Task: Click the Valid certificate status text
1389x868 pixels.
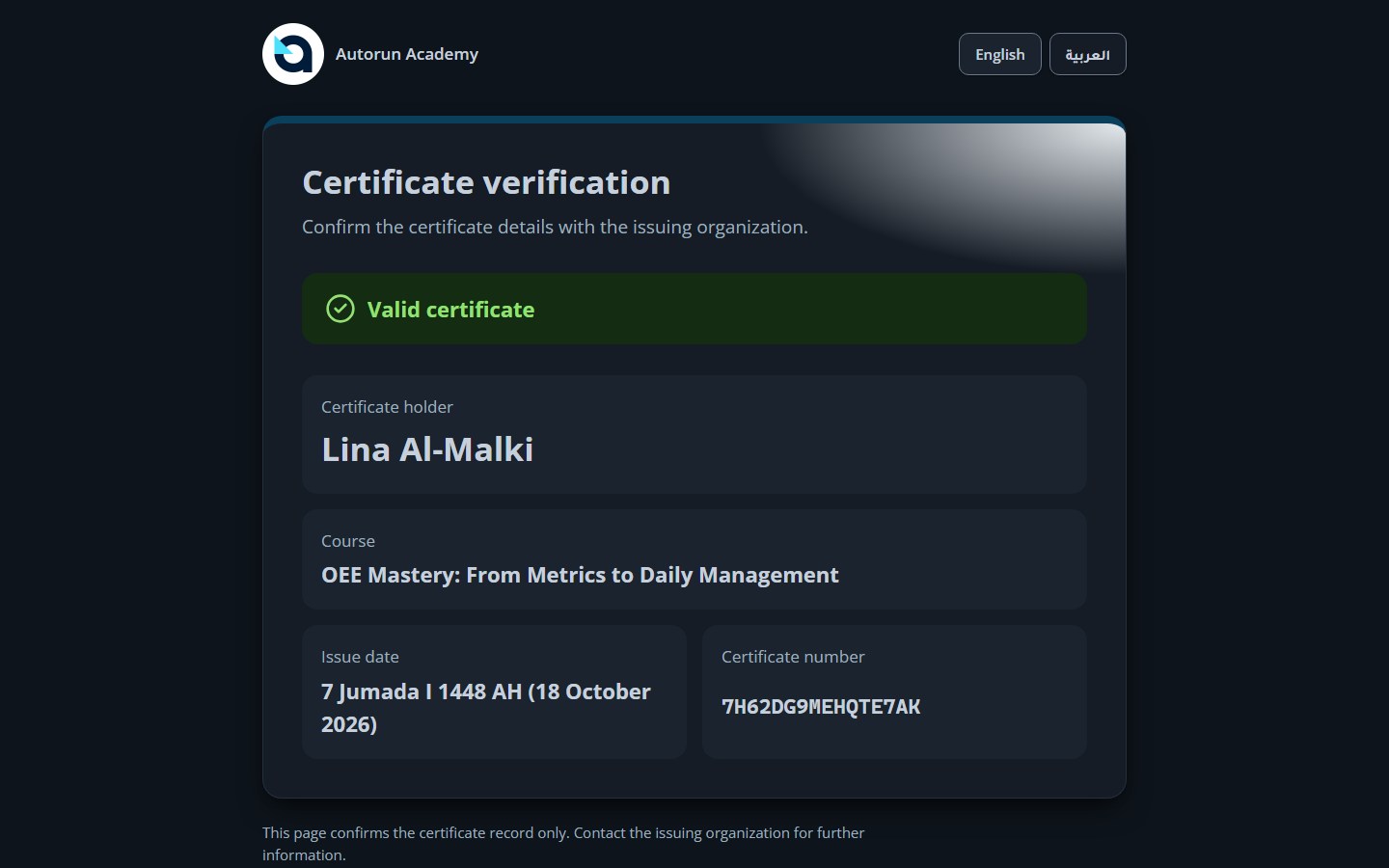Action: click(x=450, y=310)
